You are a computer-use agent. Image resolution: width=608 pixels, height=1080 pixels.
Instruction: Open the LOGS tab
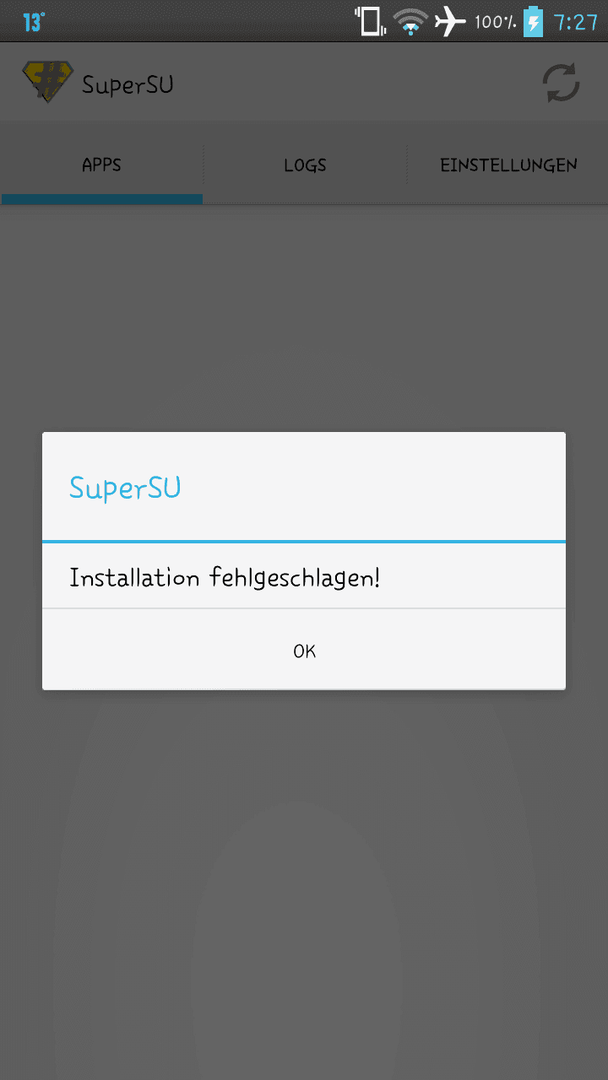[x=305, y=165]
